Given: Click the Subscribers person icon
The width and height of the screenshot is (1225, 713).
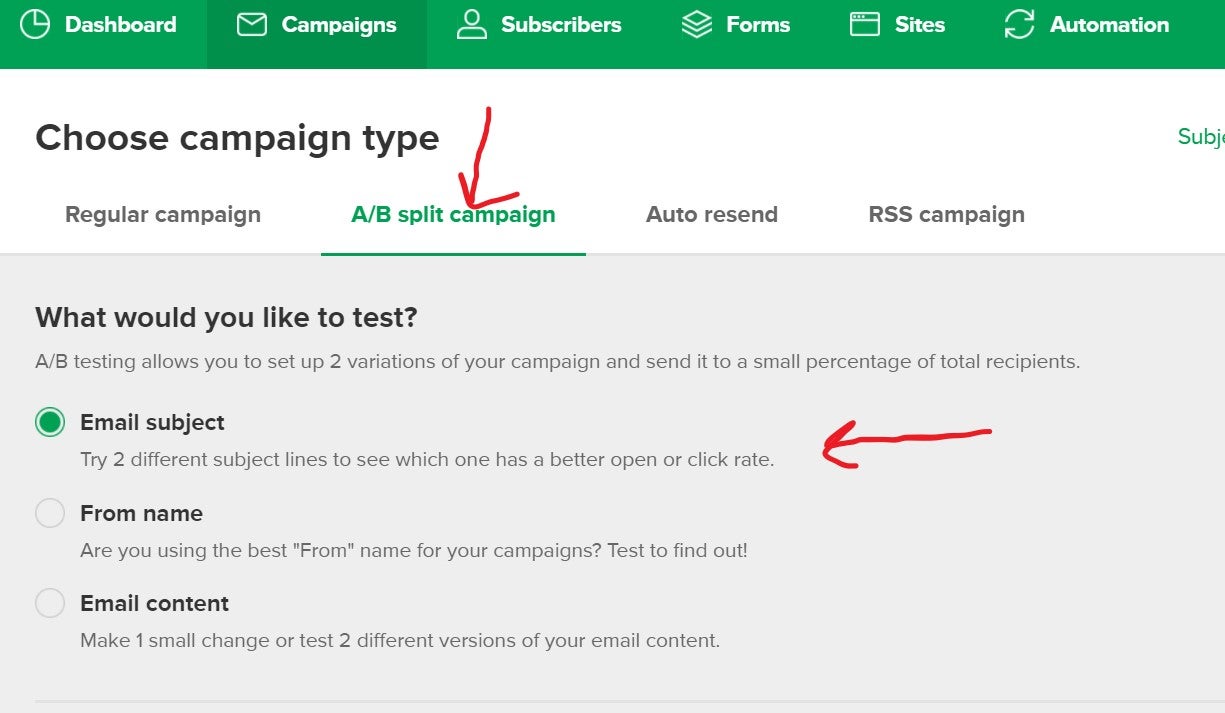Looking at the screenshot, I should pyautogui.click(x=471, y=25).
